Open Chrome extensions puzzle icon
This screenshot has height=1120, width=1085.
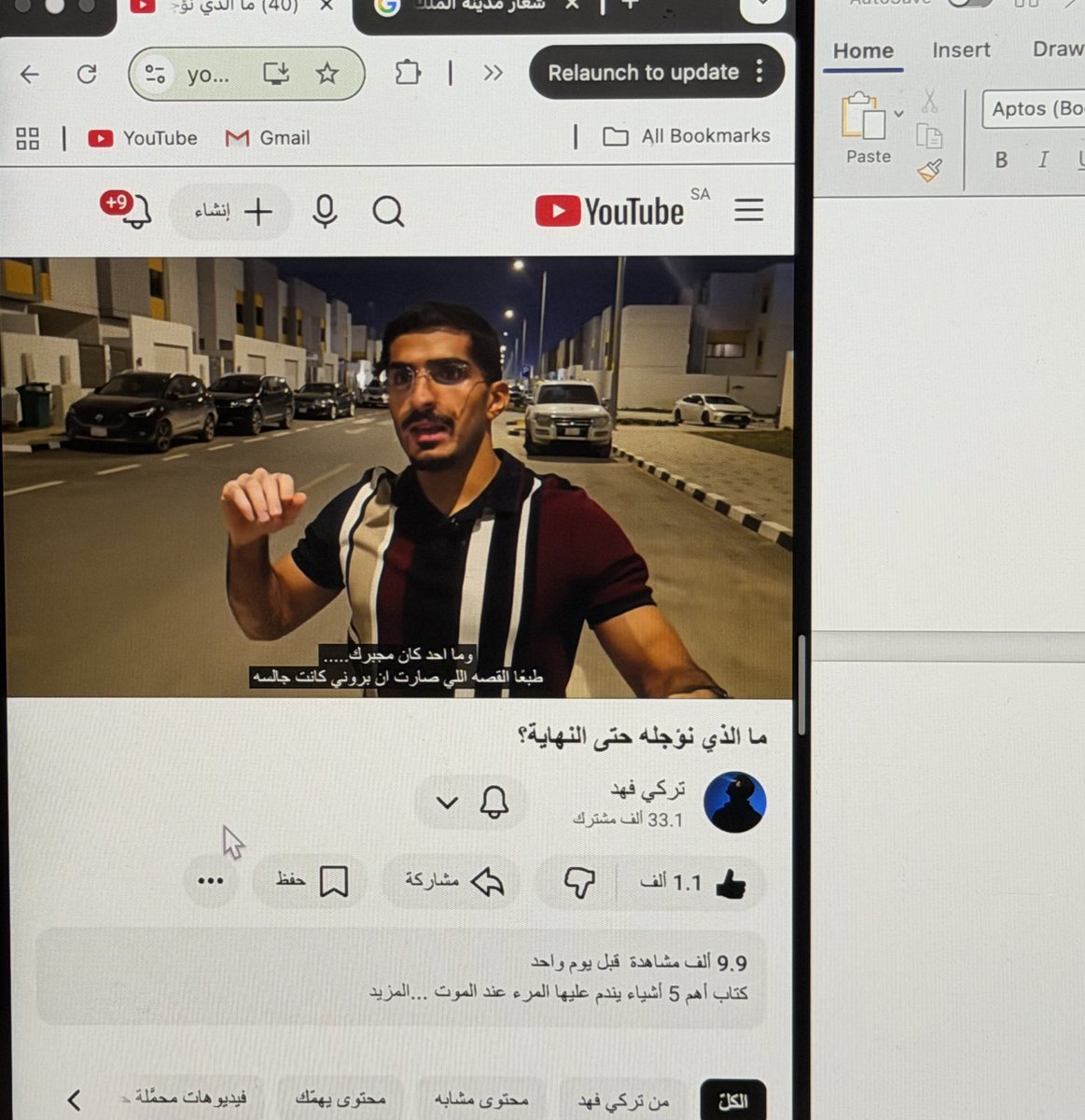(407, 72)
